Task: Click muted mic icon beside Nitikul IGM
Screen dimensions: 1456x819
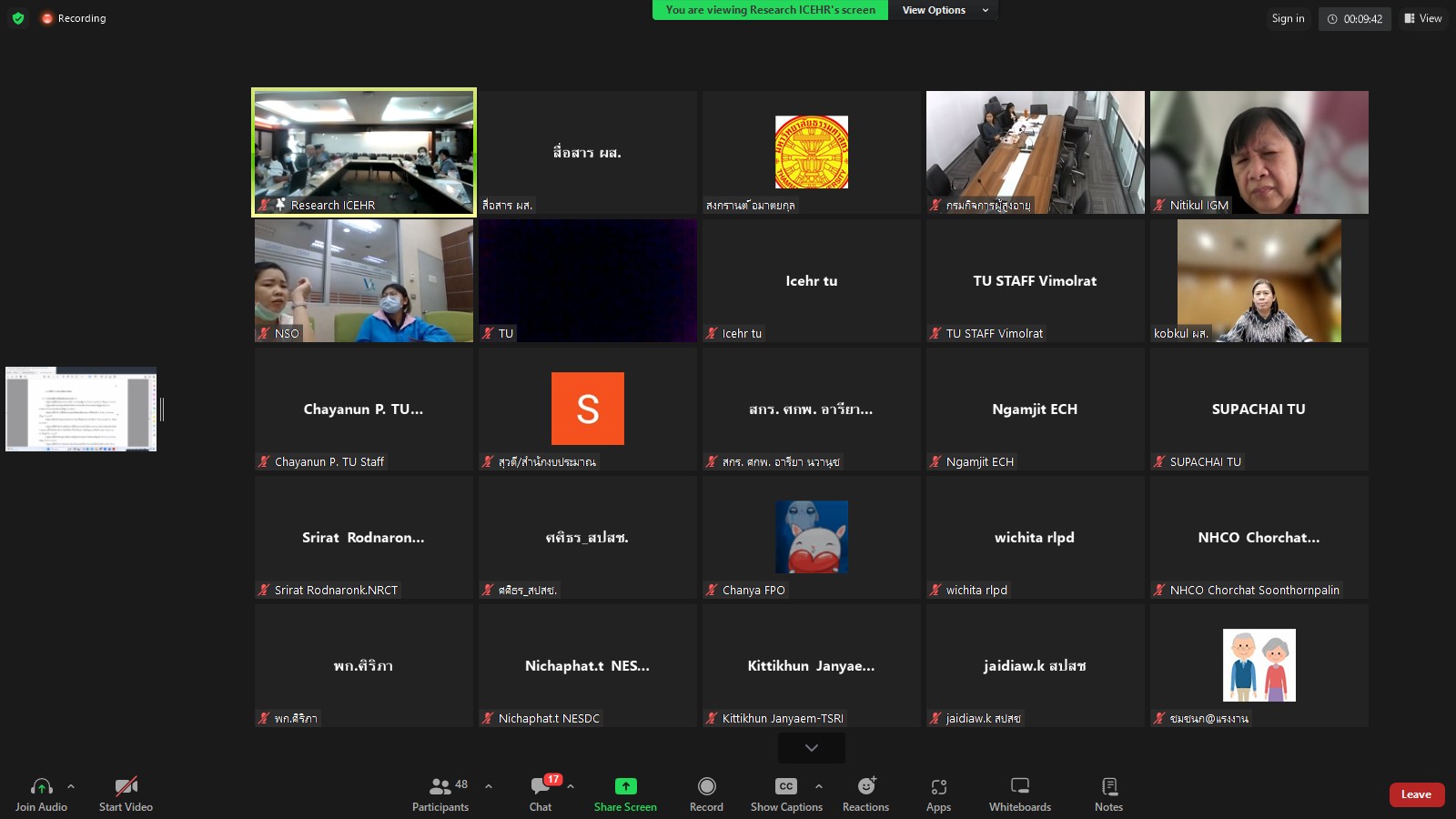Action: pos(1159,205)
